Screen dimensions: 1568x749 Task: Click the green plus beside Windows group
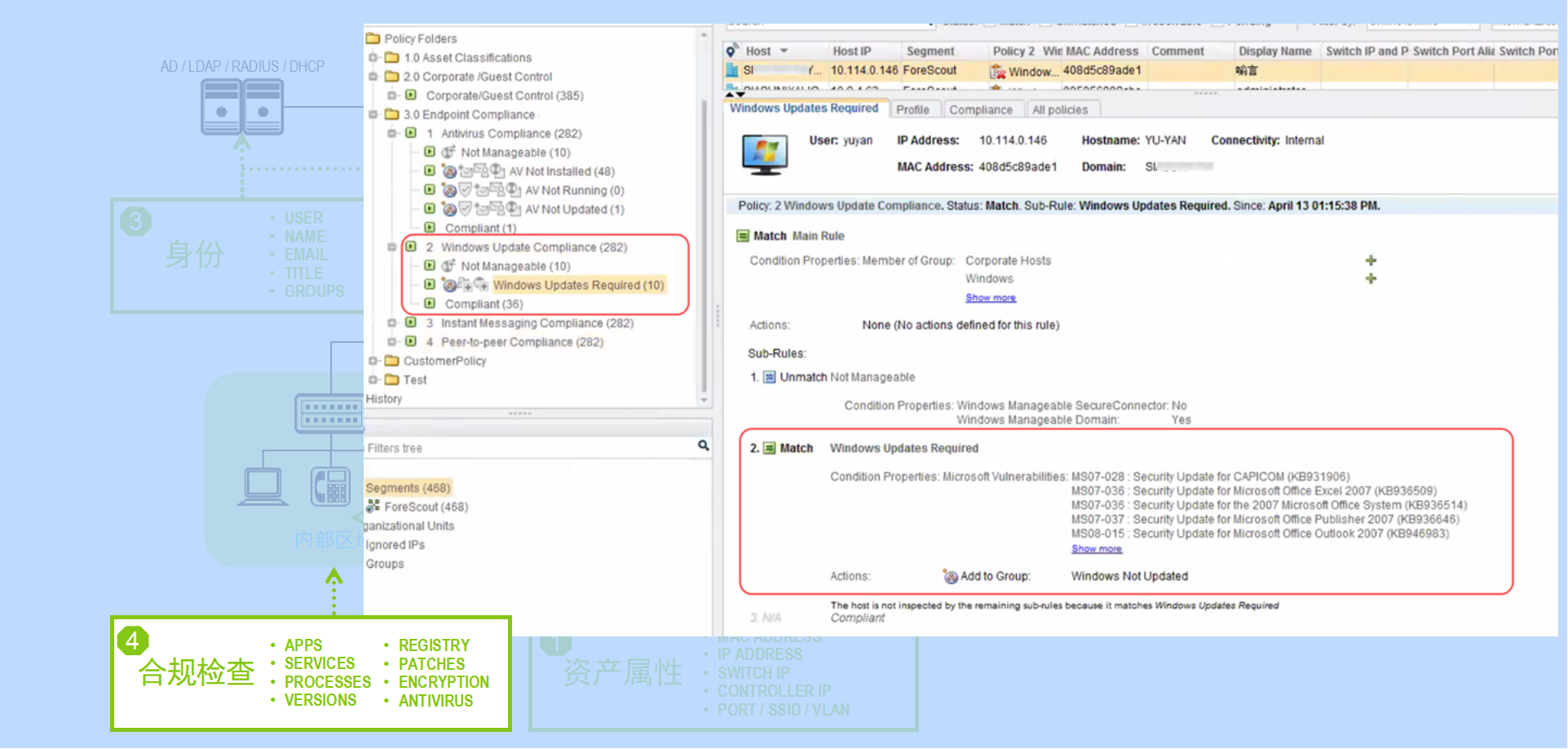1371,279
